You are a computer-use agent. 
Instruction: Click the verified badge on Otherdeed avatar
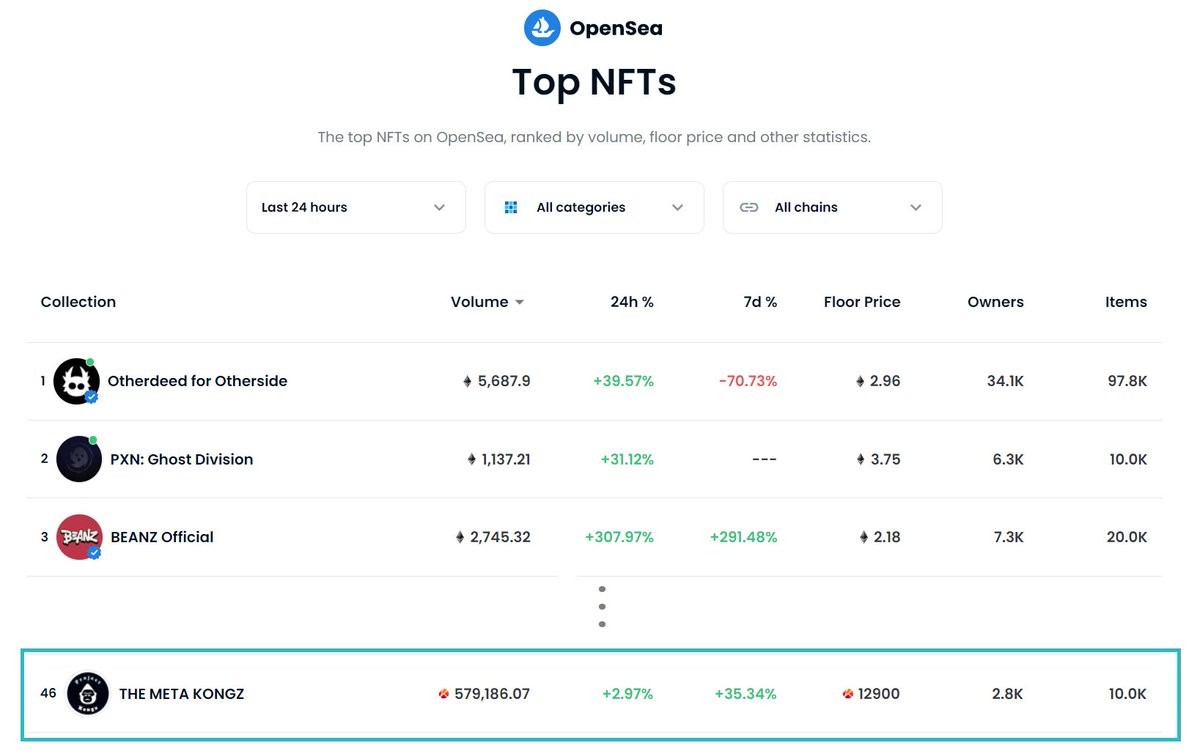point(91,397)
